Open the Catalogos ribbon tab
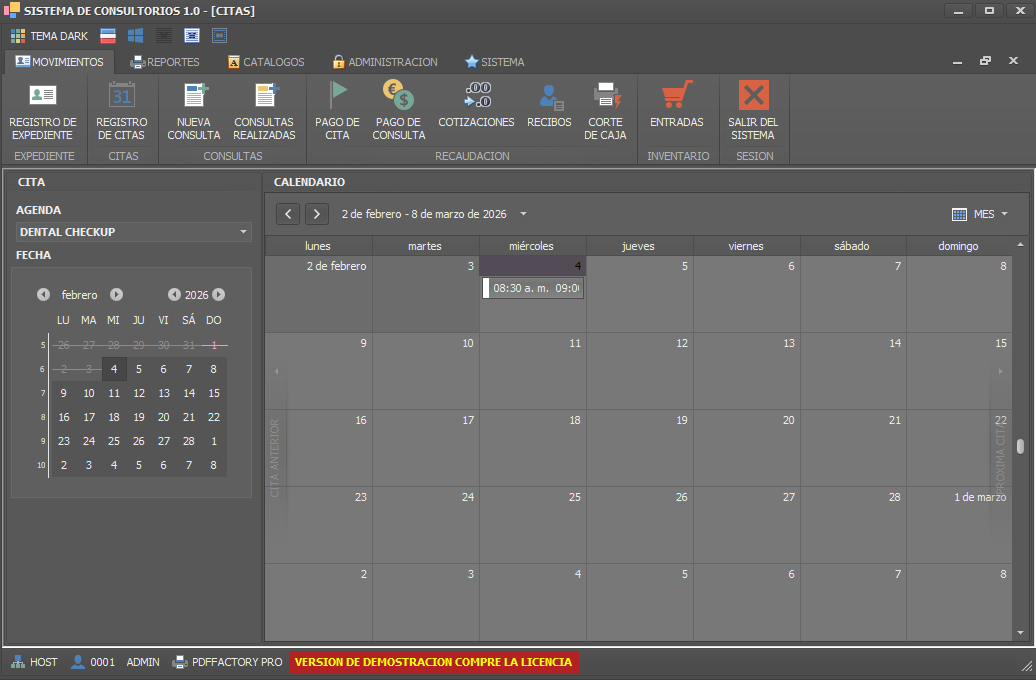This screenshot has height=680, width=1036. pyautogui.click(x=266, y=62)
